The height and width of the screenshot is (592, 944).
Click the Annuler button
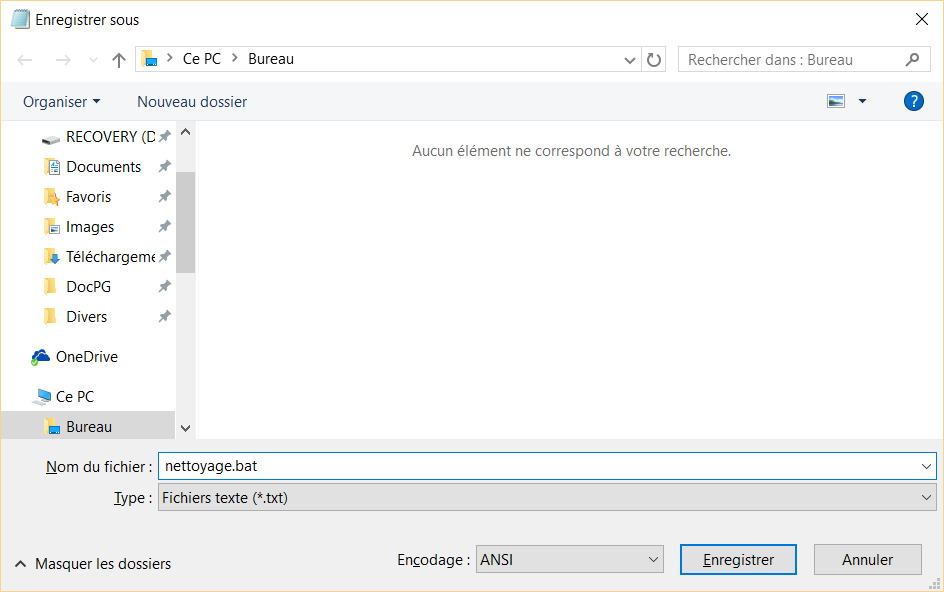click(868, 559)
